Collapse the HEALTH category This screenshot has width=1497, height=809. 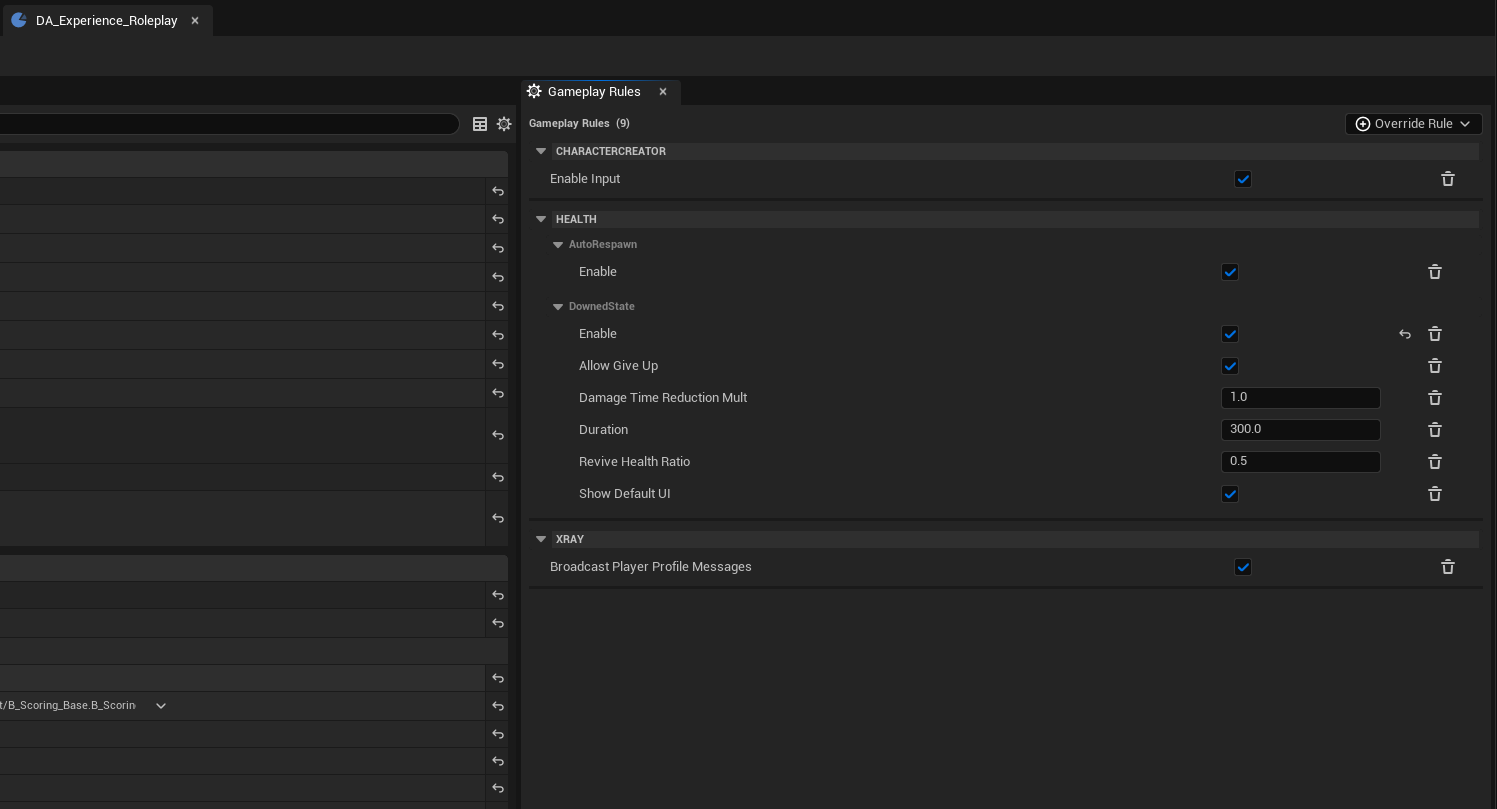point(541,219)
